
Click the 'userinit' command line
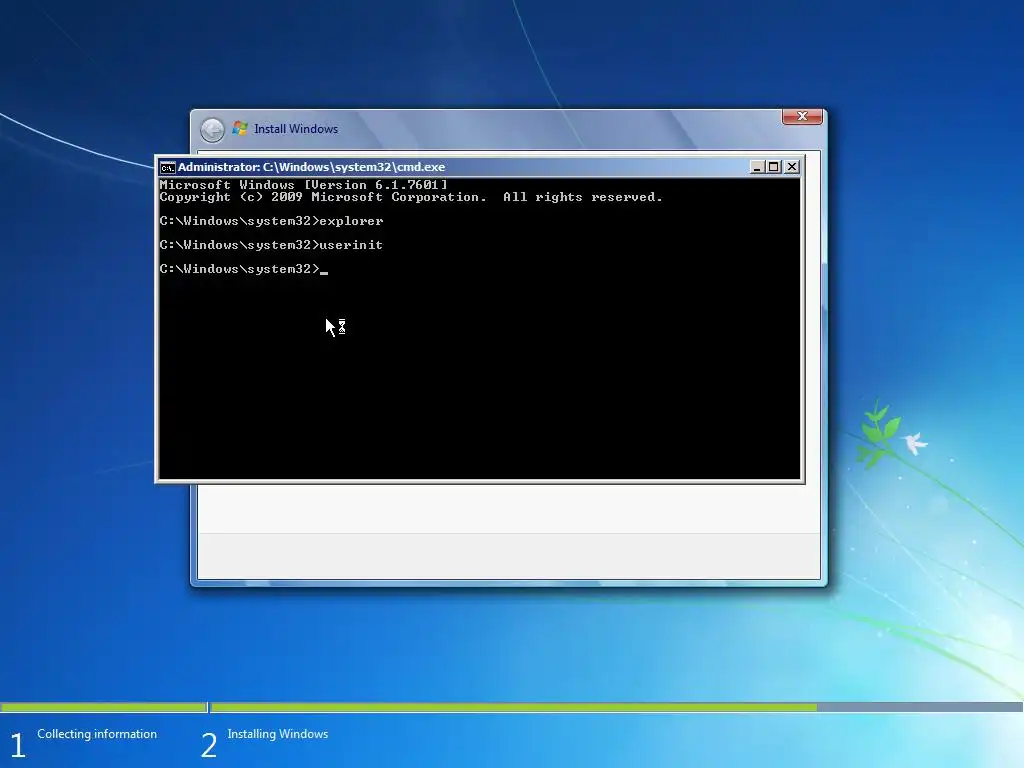(271, 245)
